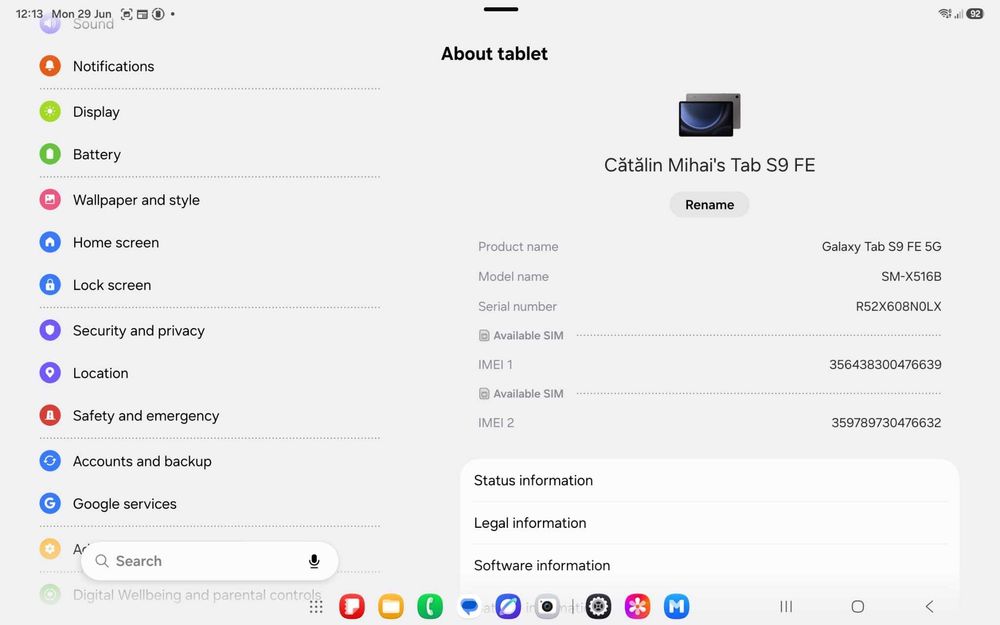Launch the blue M dock app
The image size is (1000, 625).
point(676,607)
